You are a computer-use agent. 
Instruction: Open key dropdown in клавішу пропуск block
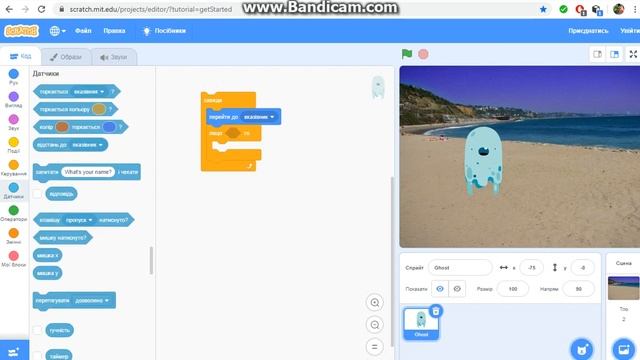[80, 220]
